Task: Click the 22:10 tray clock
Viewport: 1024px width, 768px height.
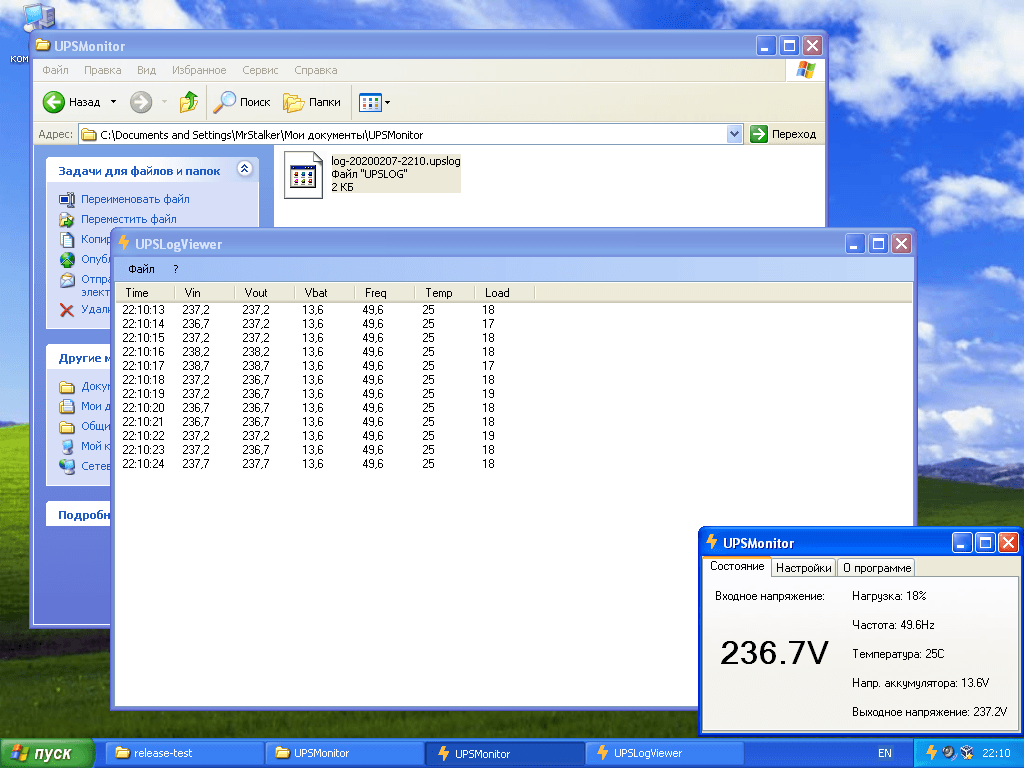Action: (x=997, y=753)
